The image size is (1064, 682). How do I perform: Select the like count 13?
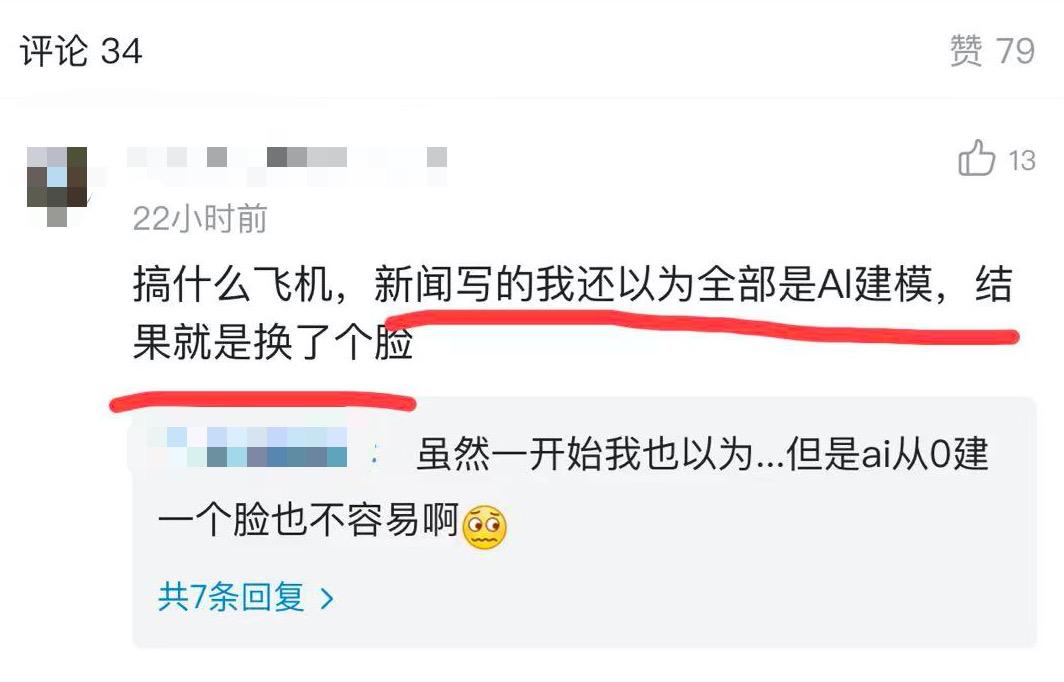click(1021, 161)
